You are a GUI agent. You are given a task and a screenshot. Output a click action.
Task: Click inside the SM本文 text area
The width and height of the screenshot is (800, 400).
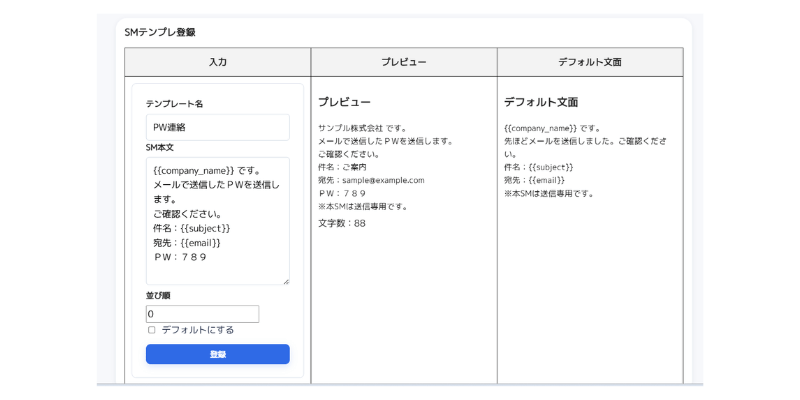217,220
